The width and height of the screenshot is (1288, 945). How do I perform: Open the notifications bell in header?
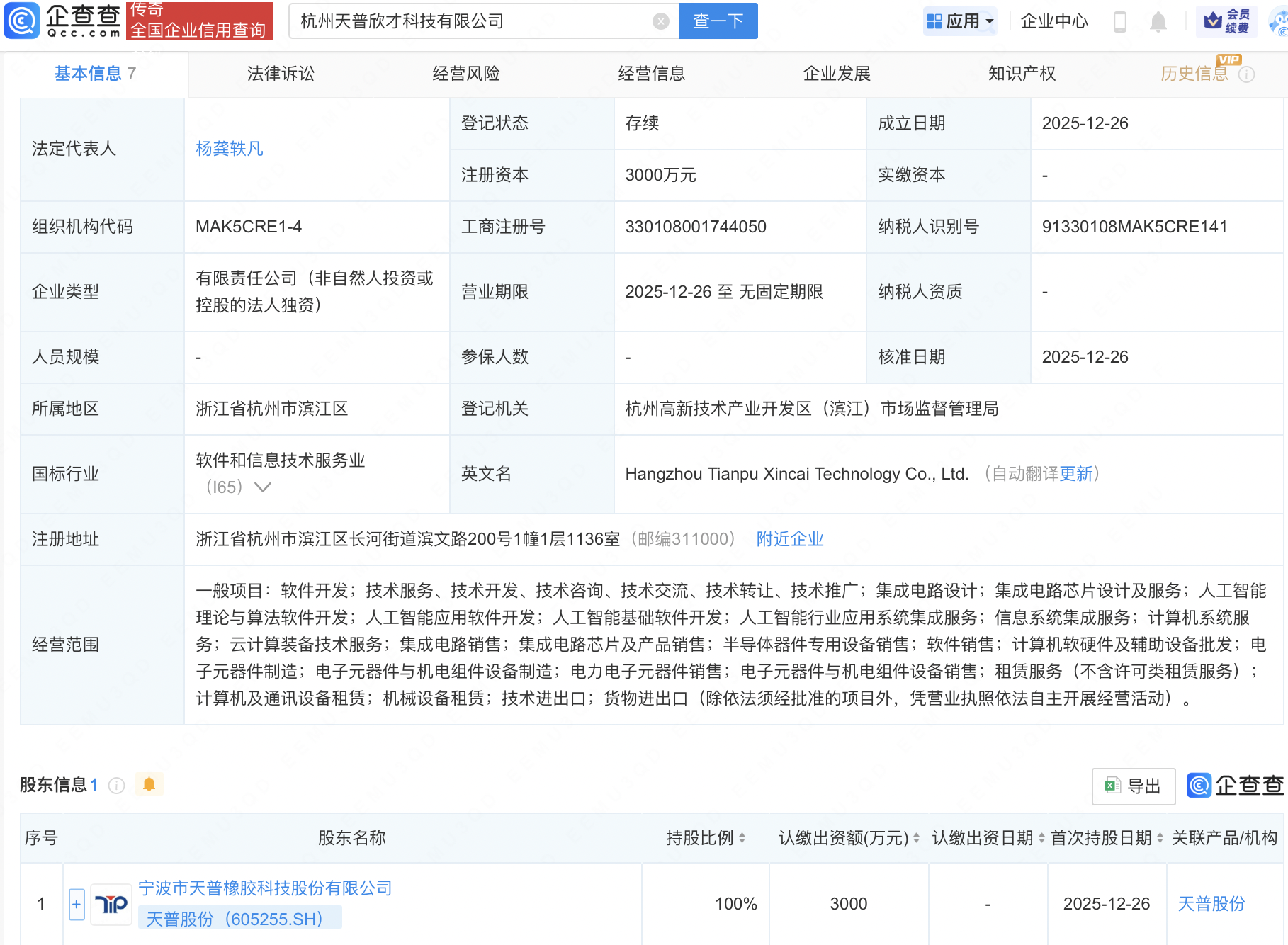point(1158,21)
